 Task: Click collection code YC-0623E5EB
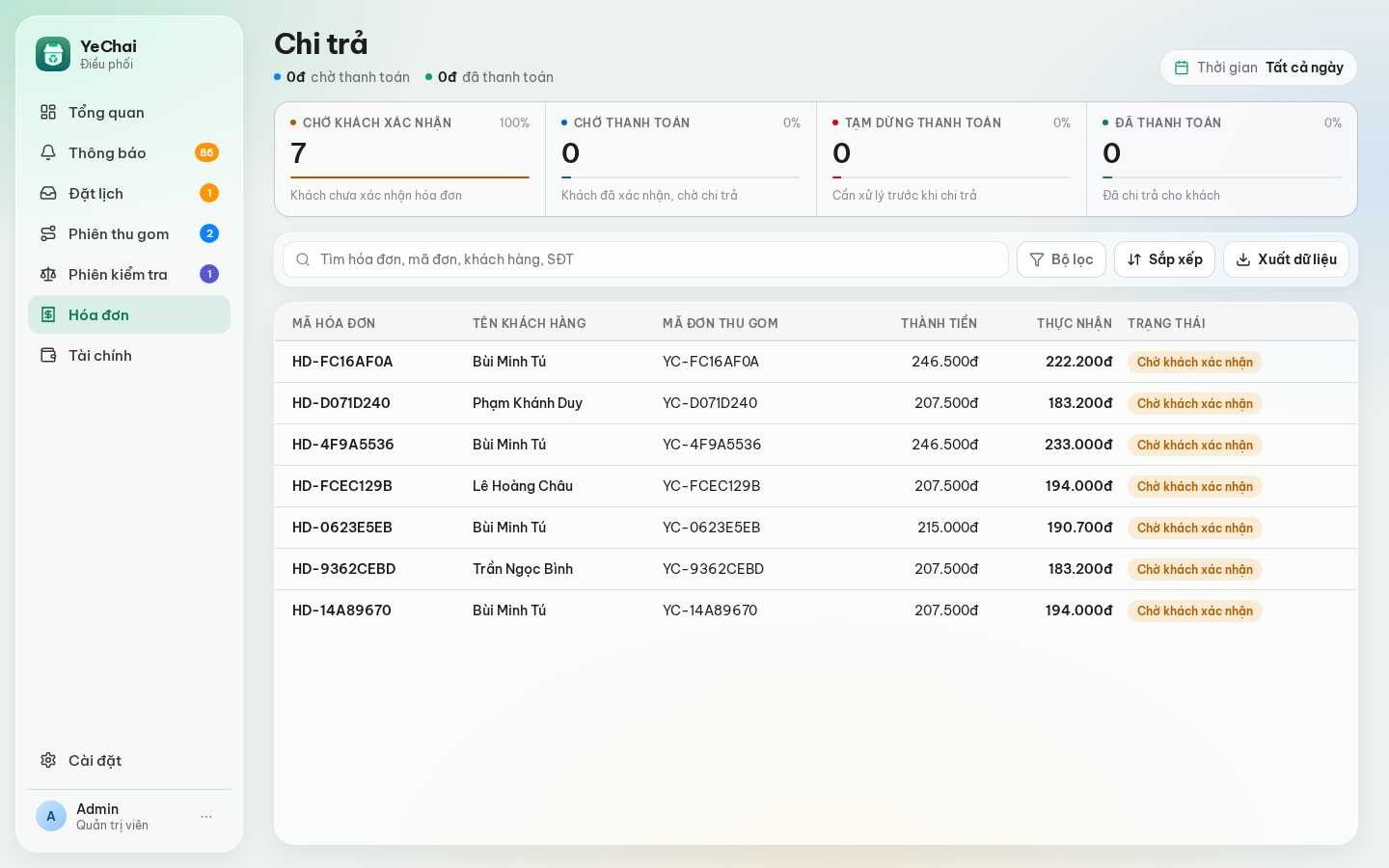711,528
